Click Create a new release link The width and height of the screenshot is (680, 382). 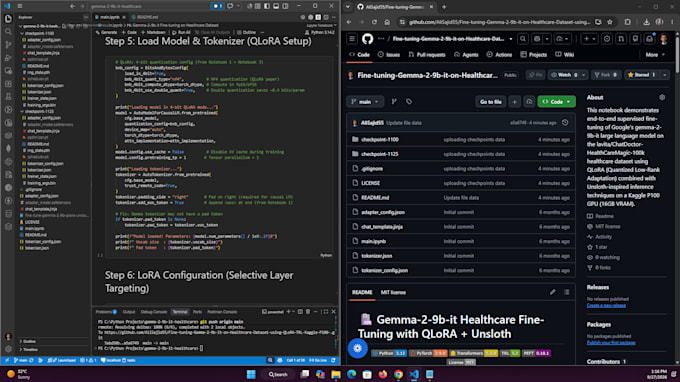coord(606,305)
